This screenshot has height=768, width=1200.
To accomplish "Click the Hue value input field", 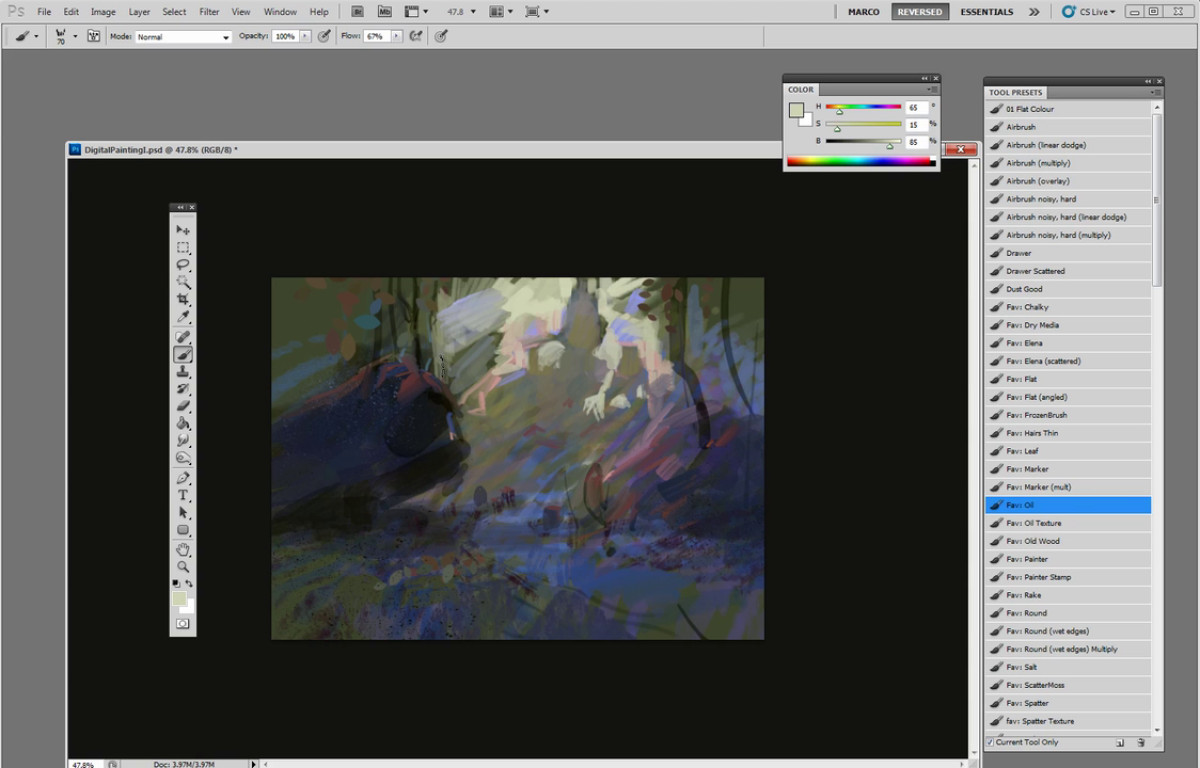I will pyautogui.click(x=916, y=107).
